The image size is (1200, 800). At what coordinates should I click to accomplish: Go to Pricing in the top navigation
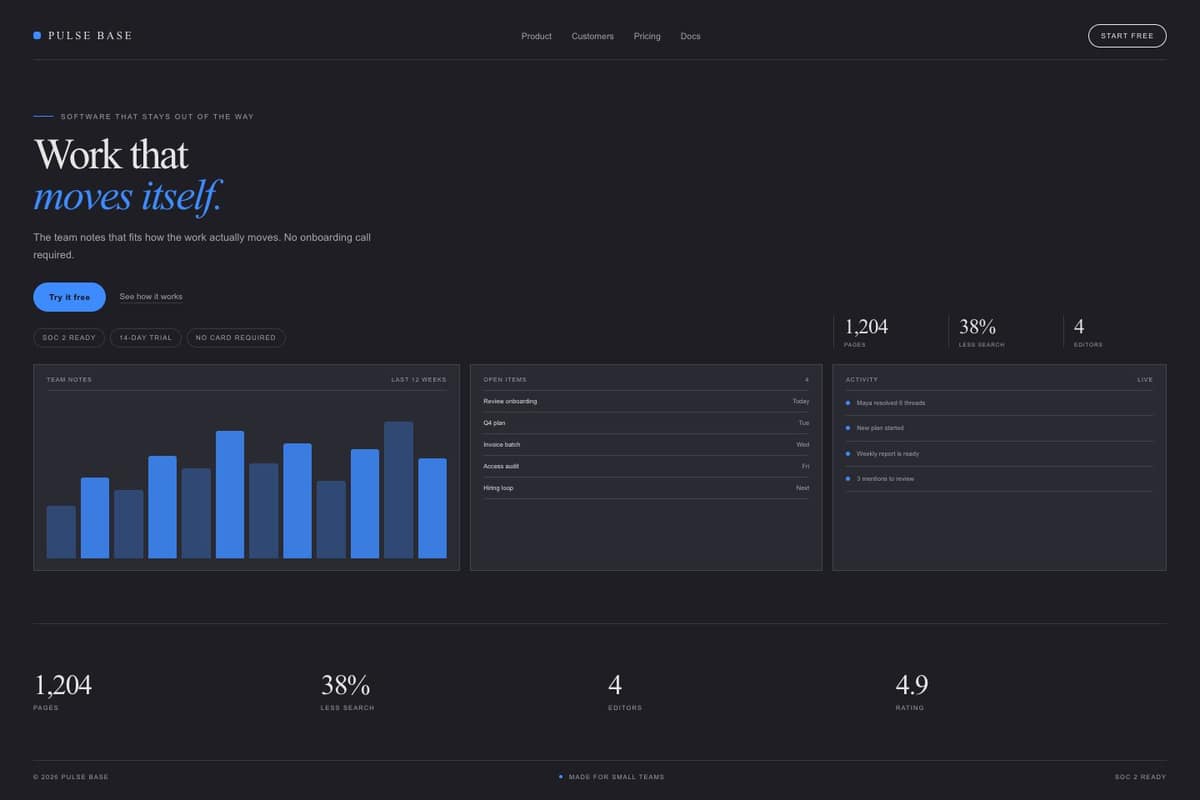tap(647, 36)
